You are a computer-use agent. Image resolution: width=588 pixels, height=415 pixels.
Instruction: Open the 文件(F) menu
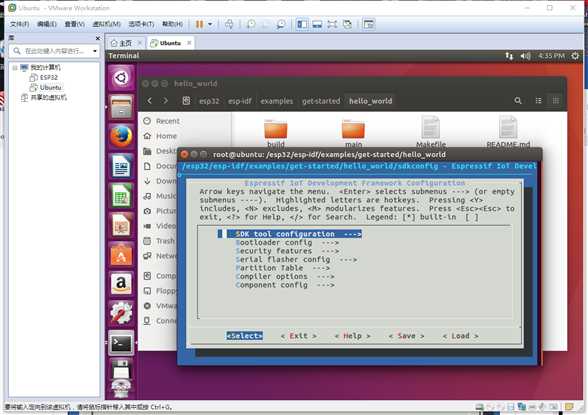point(20,24)
